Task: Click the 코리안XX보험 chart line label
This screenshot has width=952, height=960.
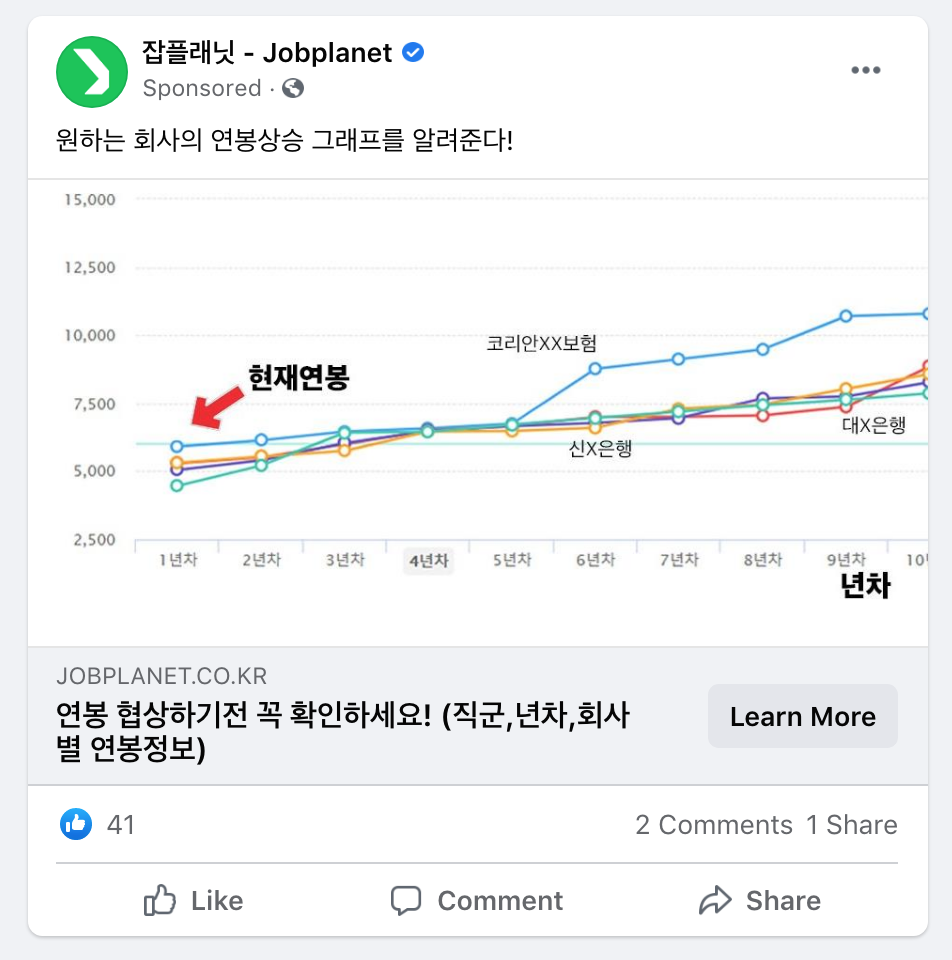Action: point(541,343)
